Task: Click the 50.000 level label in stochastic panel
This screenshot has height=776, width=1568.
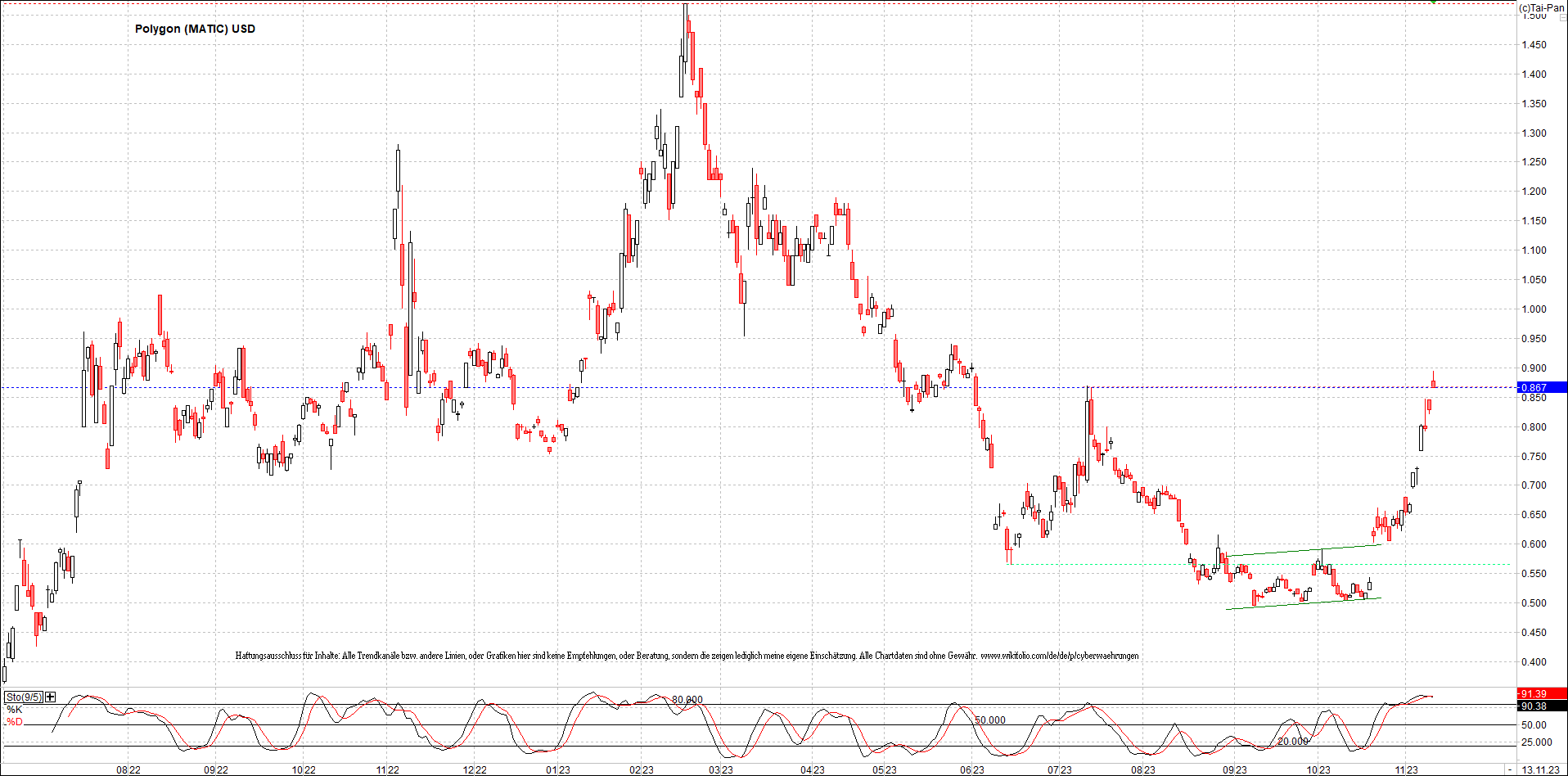Action: [x=990, y=720]
